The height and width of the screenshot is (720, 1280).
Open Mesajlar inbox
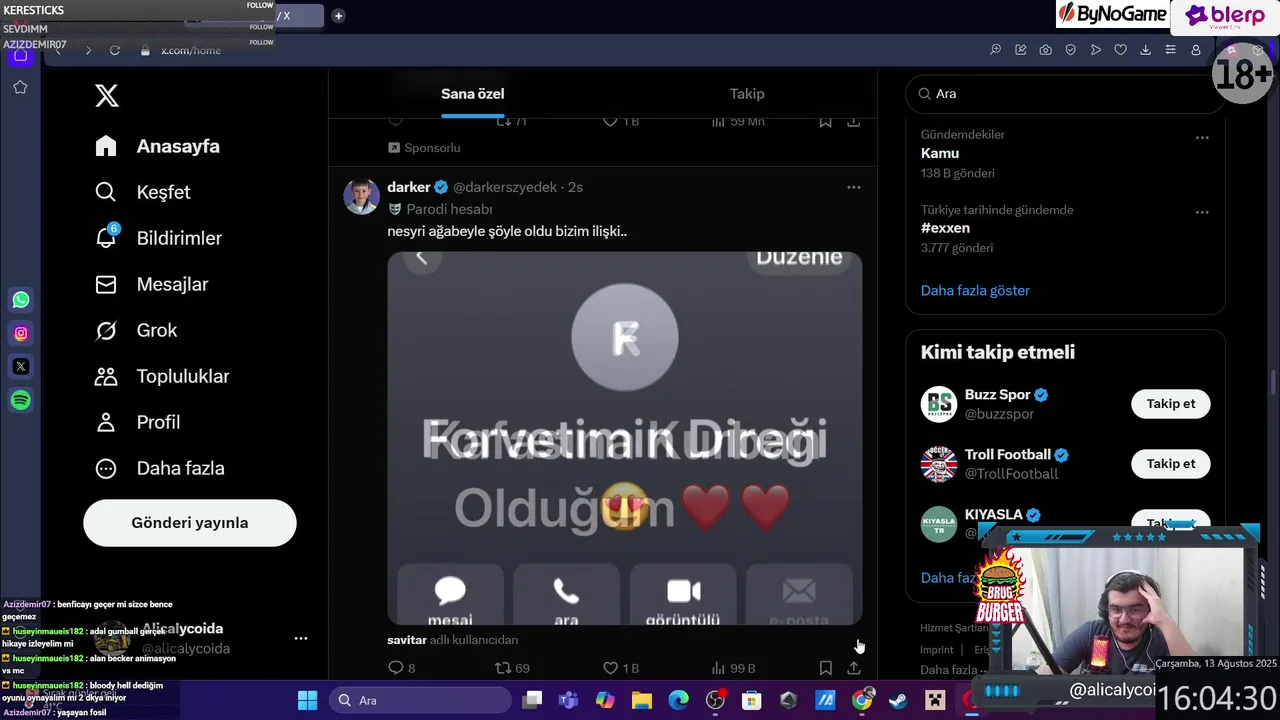(x=151, y=284)
